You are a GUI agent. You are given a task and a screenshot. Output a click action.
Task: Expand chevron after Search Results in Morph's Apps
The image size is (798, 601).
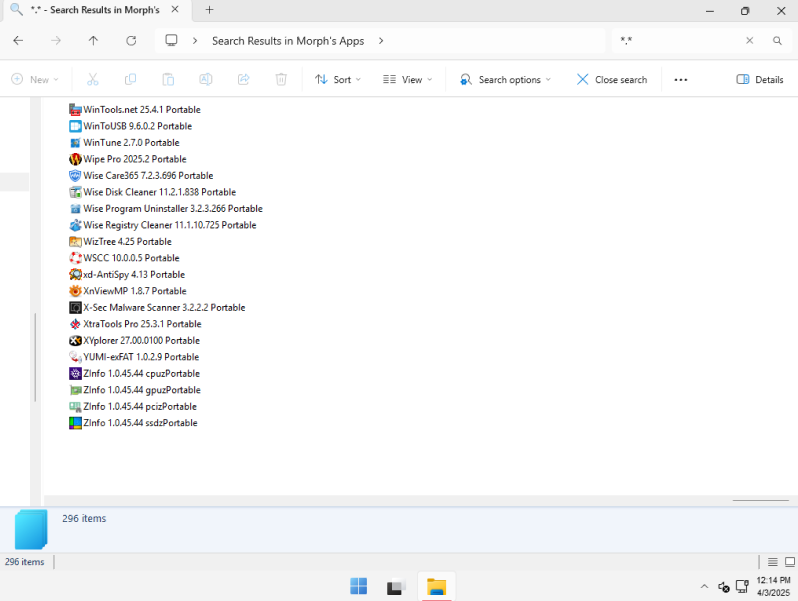coord(381,41)
